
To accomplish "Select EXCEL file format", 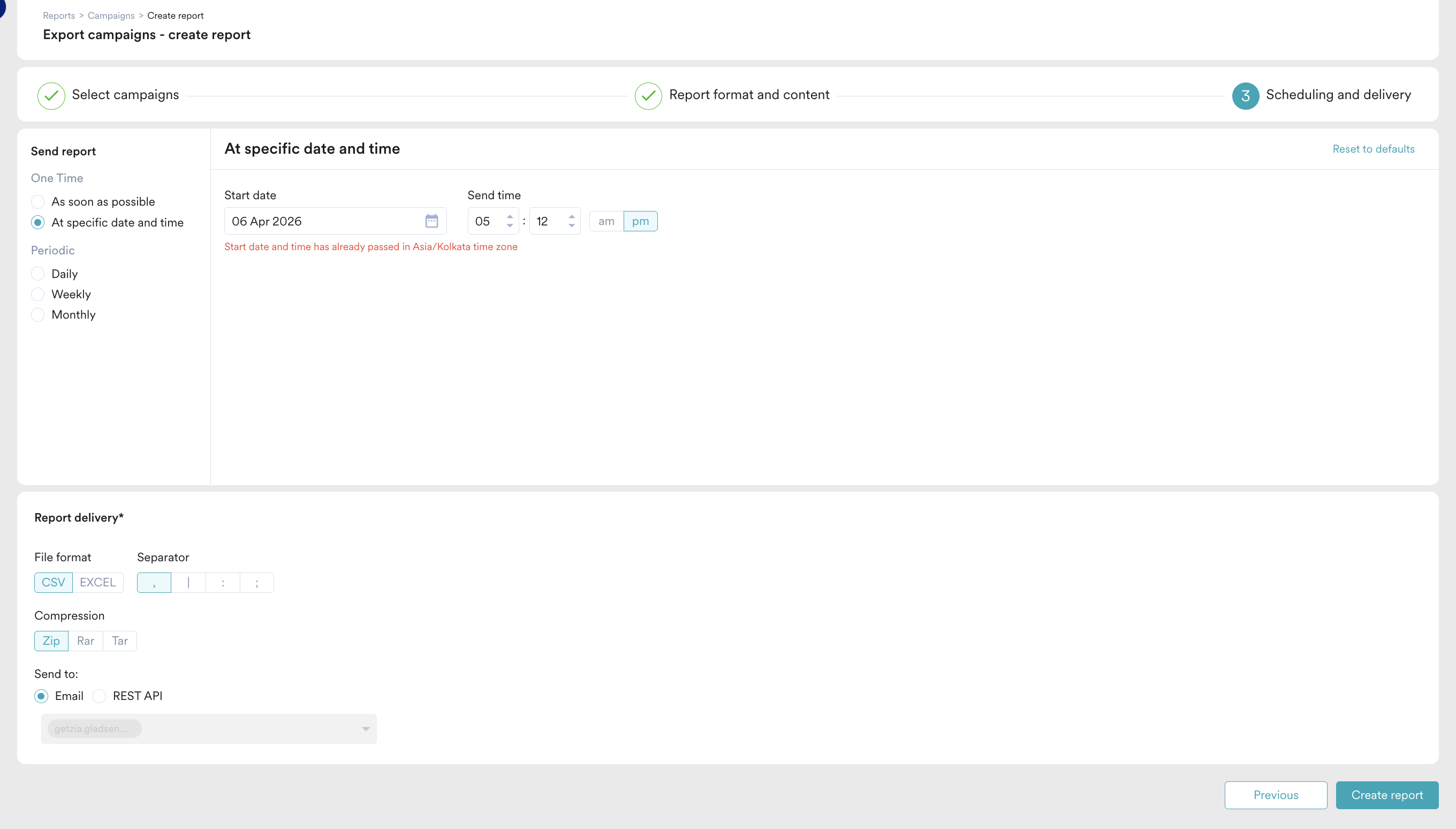I will tap(97, 583).
